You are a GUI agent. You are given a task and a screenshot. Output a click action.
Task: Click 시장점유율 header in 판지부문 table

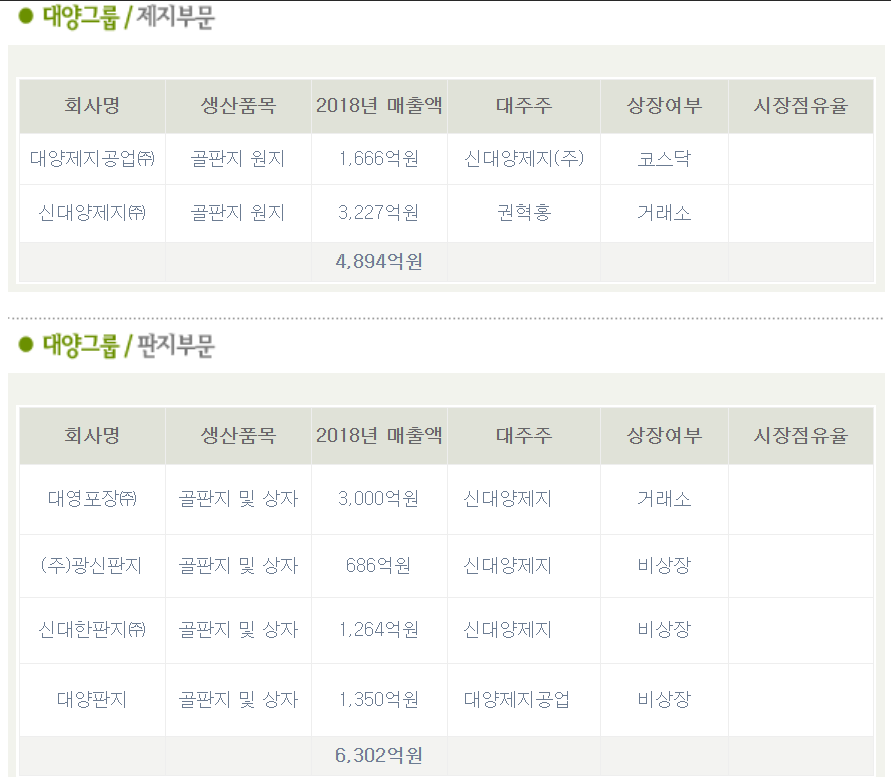tap(801, 436)
